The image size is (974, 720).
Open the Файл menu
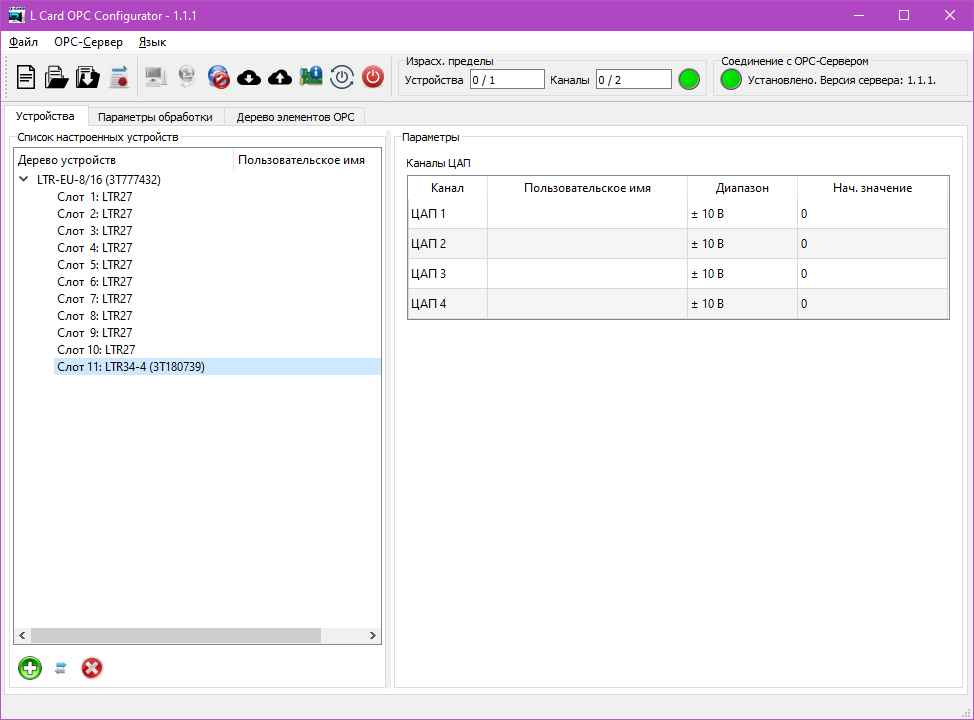point(24,42)
